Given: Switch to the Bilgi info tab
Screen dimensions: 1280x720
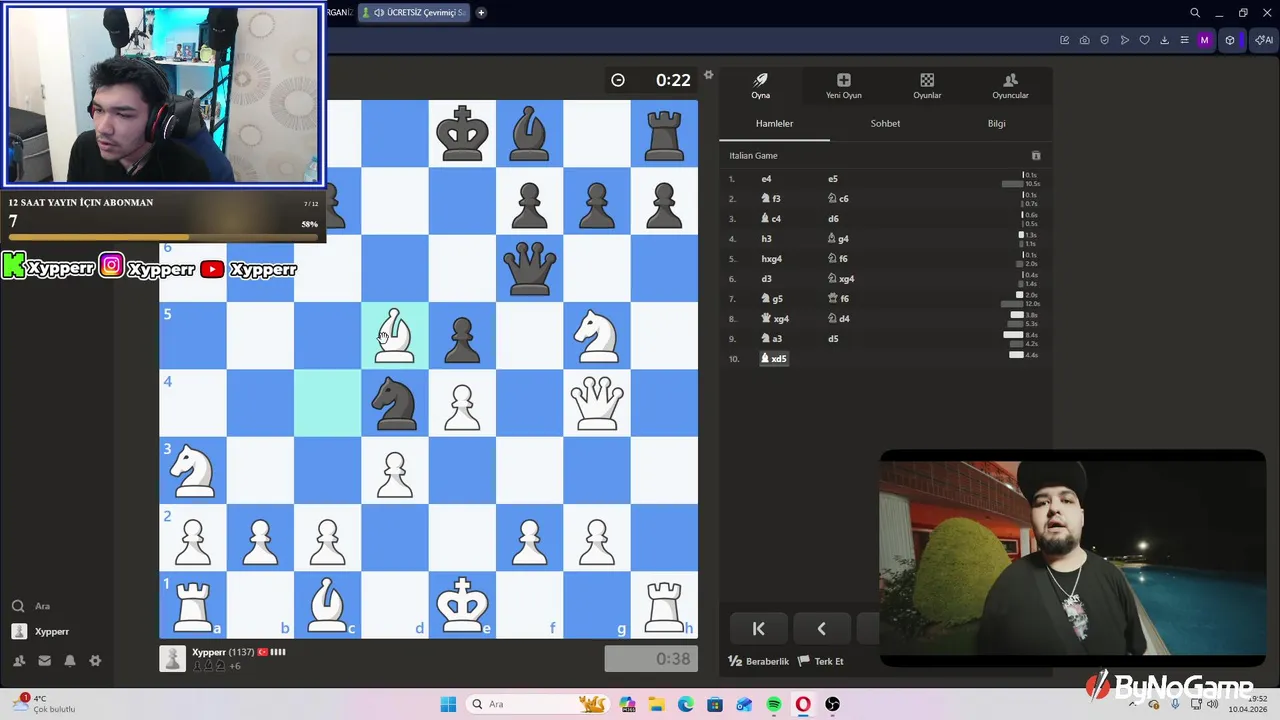Looking at the screenshot, I should [x=997, y=123].
